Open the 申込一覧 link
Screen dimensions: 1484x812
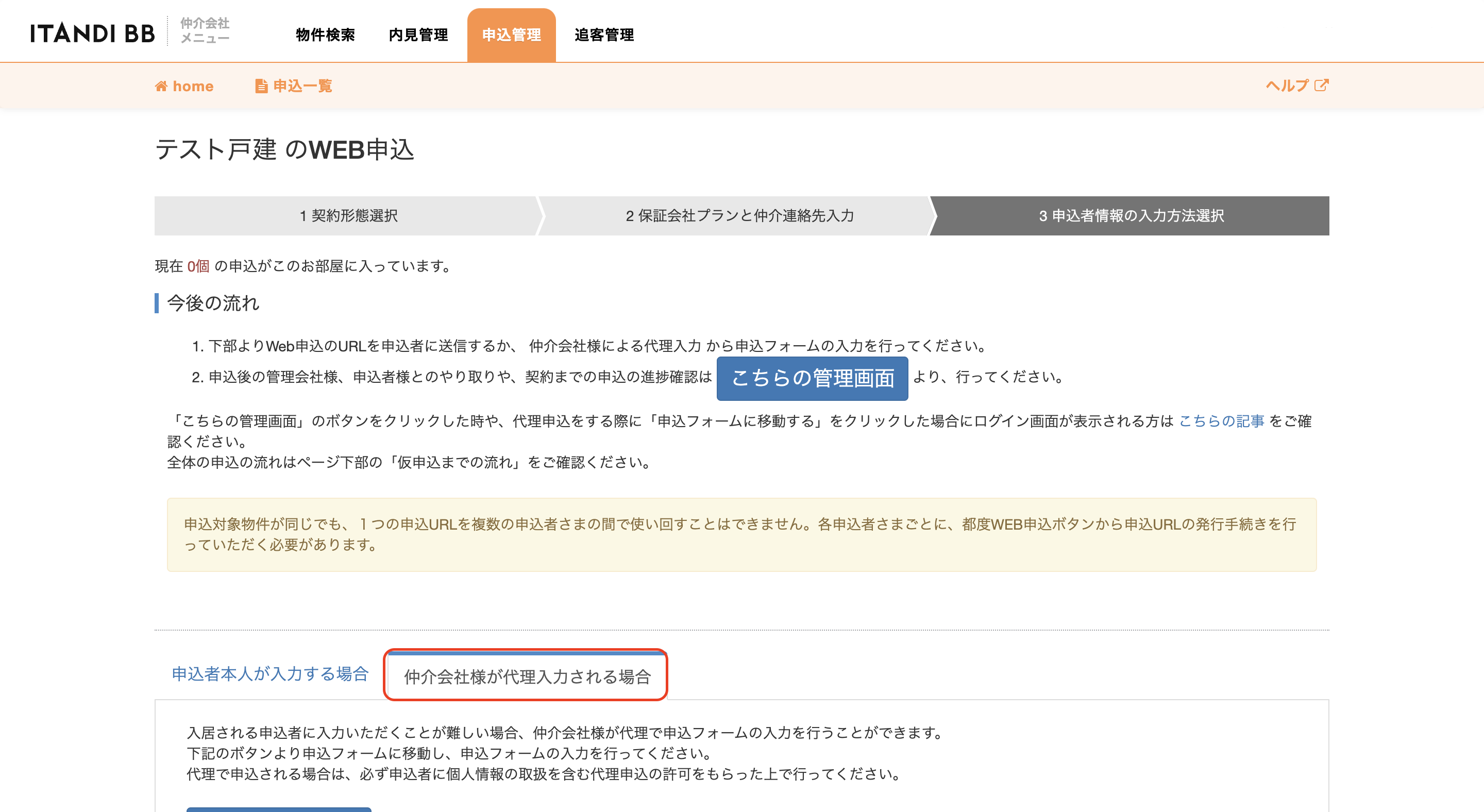pos(293,87)
